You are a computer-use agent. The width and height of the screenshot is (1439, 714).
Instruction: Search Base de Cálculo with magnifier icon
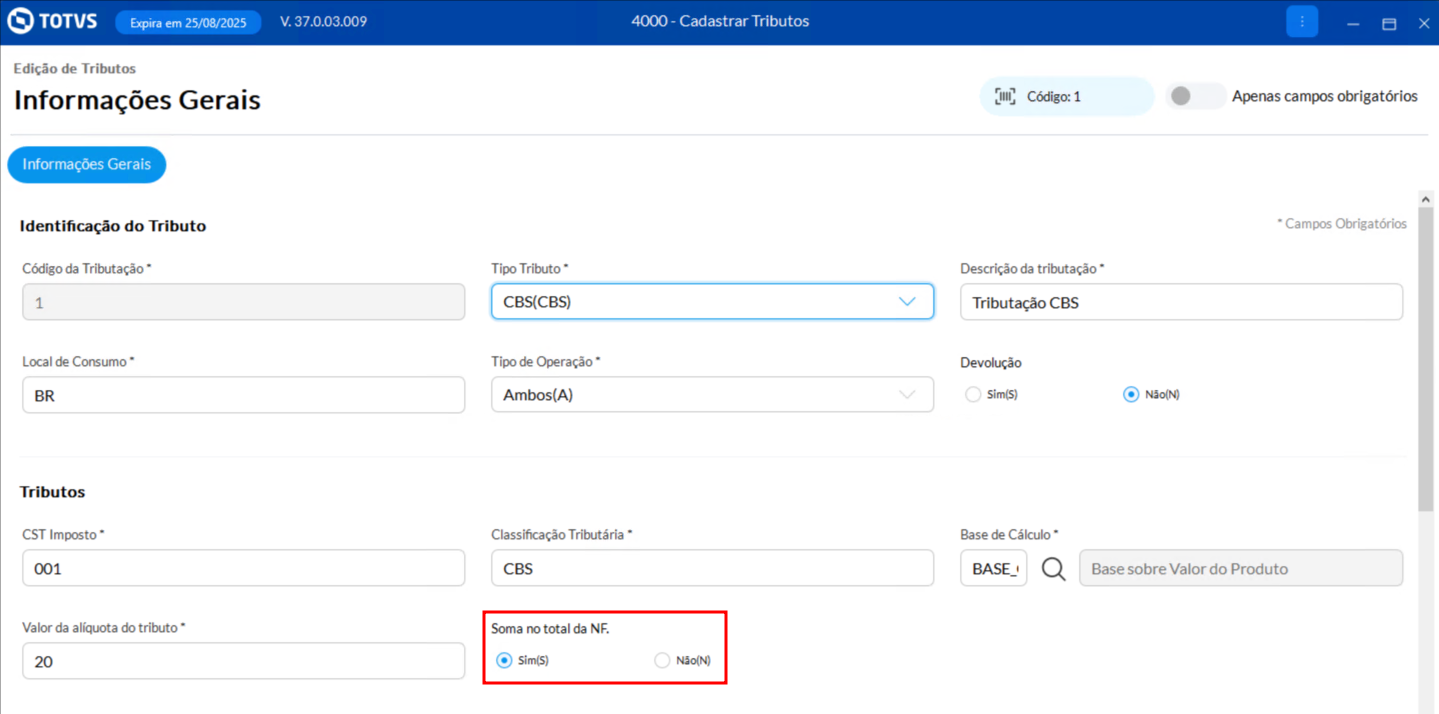(1053, 569)
